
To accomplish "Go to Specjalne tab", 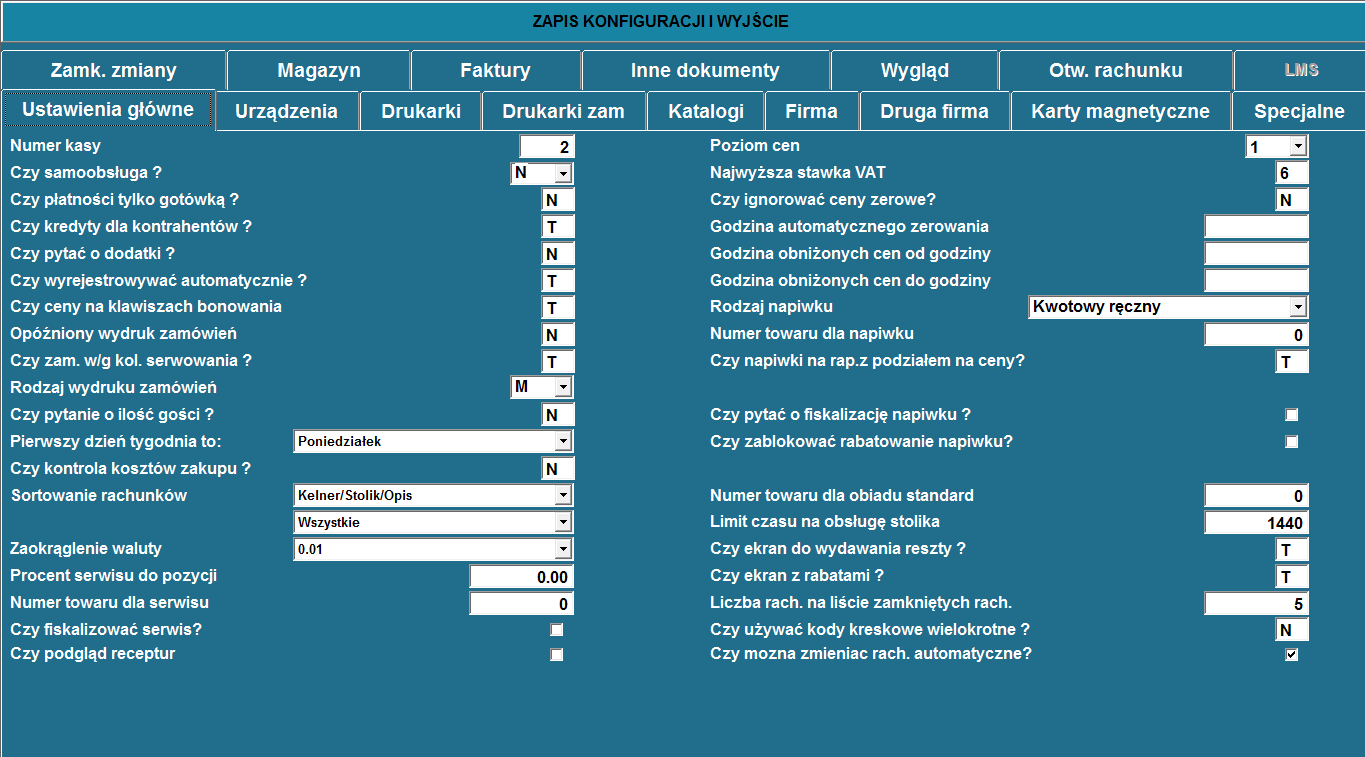I will (1299, 111).
